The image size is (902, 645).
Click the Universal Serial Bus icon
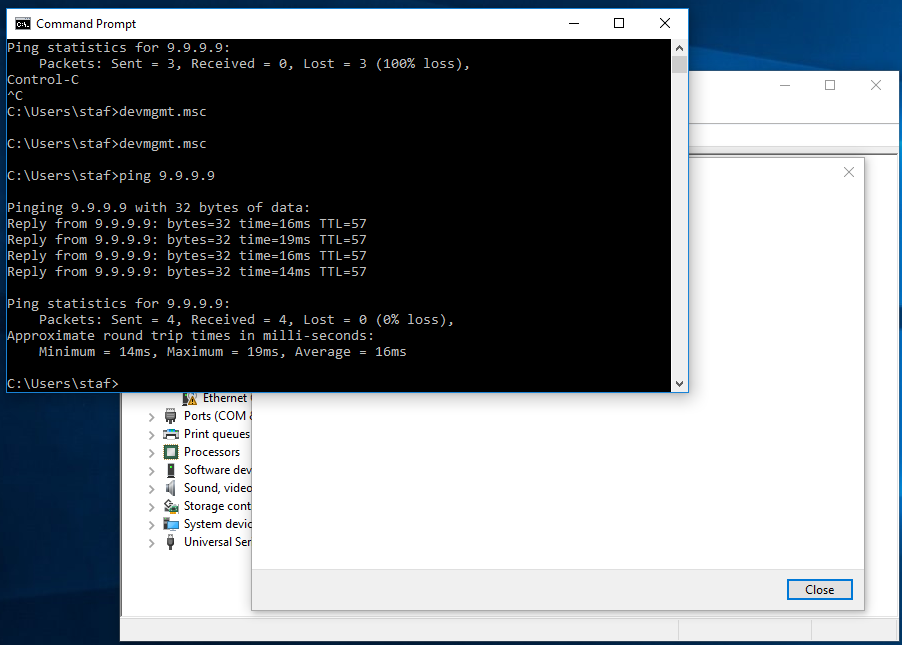(x=170, y=542)
